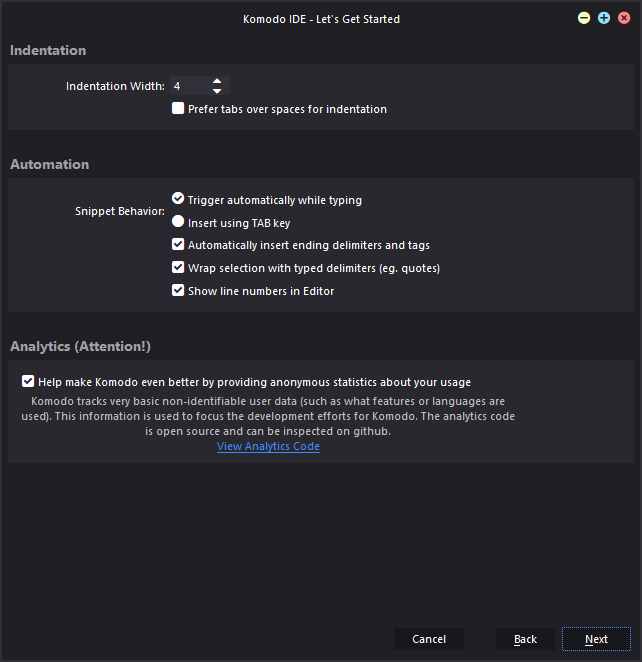This screenshot has height=662, width=642.
Task: Disable Show line numbers in Editor
Action: click(x=178, y=291)
